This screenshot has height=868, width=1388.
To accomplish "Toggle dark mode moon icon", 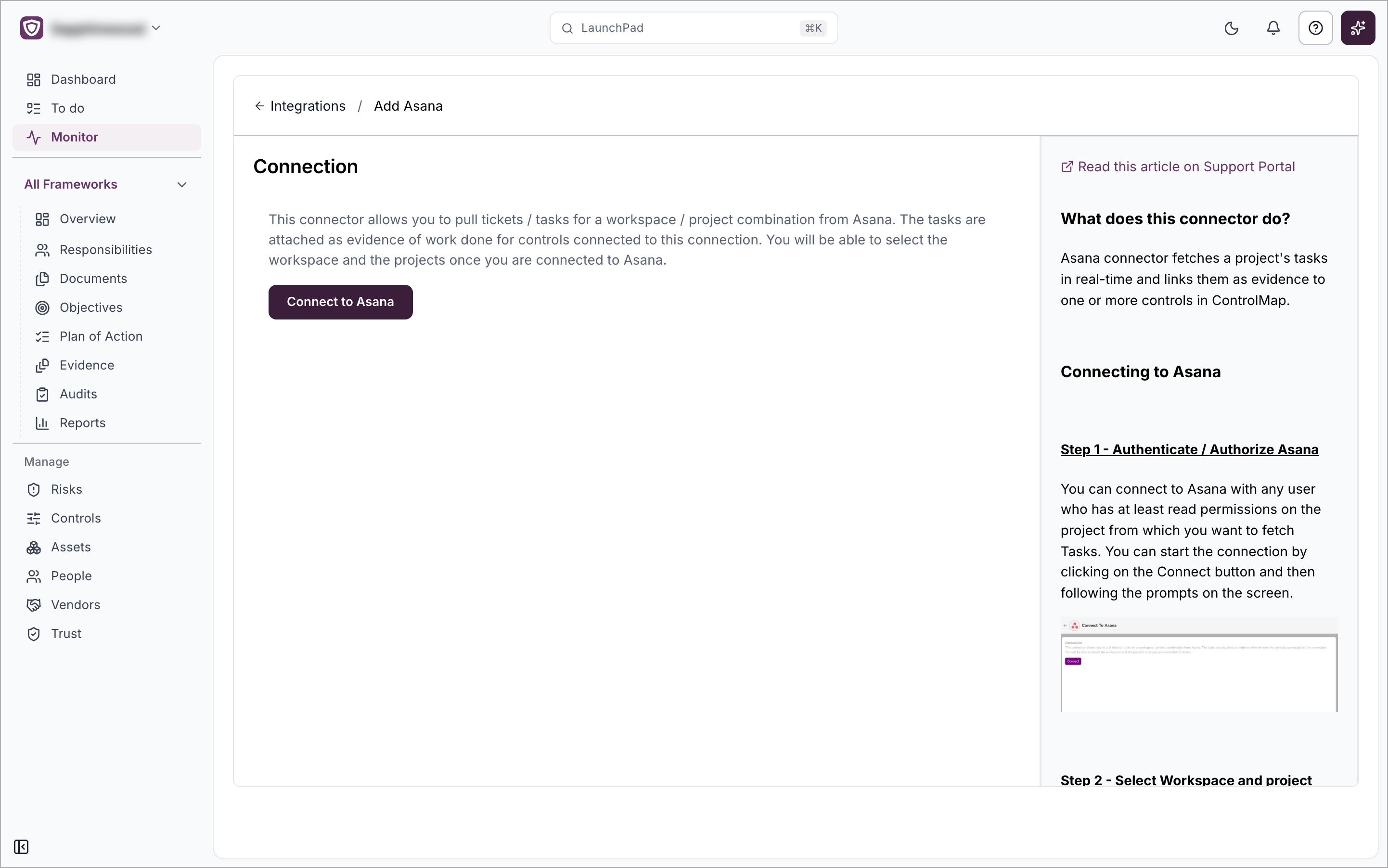I will 1231,27.
